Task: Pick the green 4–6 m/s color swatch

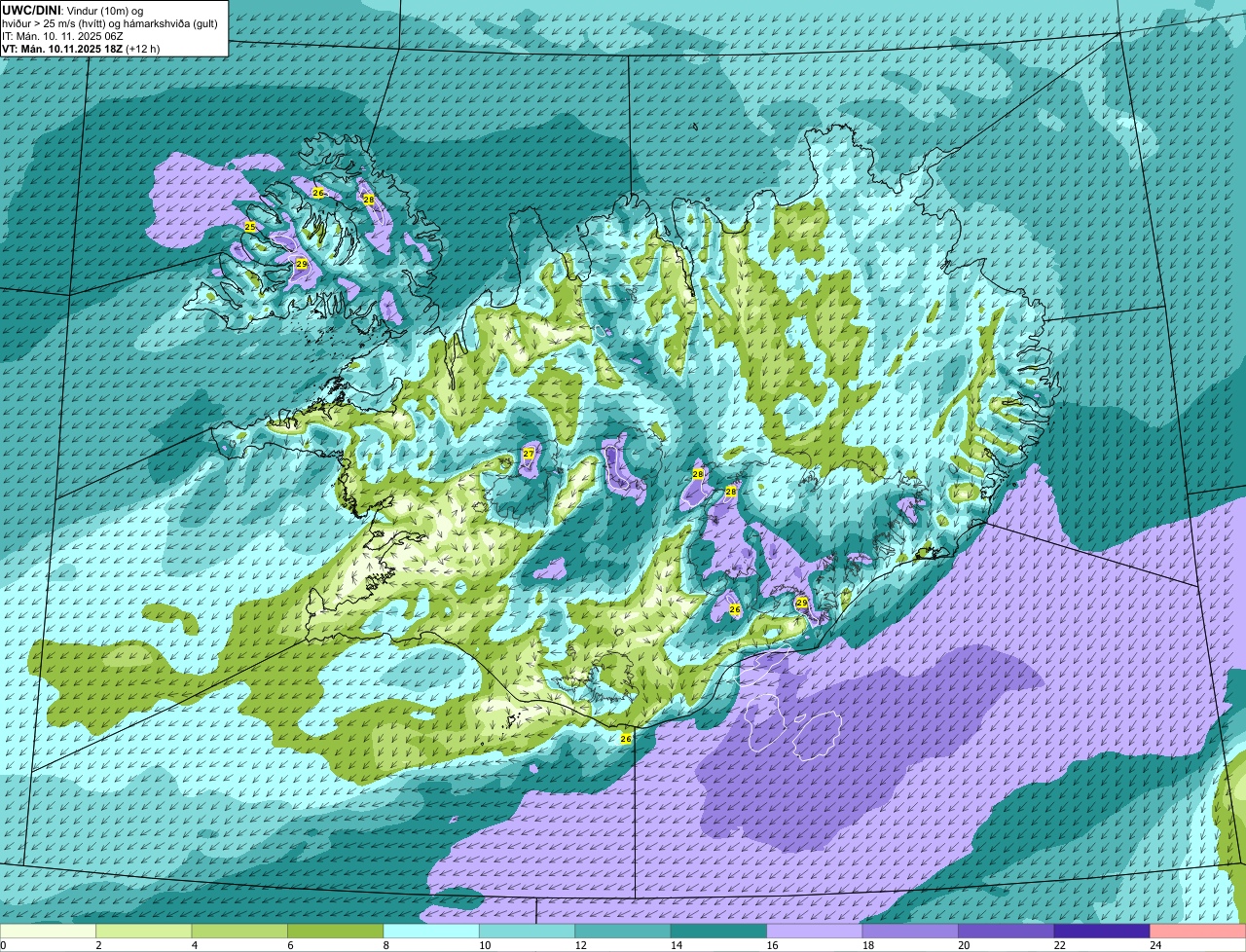Action: (x=239, y=931)
